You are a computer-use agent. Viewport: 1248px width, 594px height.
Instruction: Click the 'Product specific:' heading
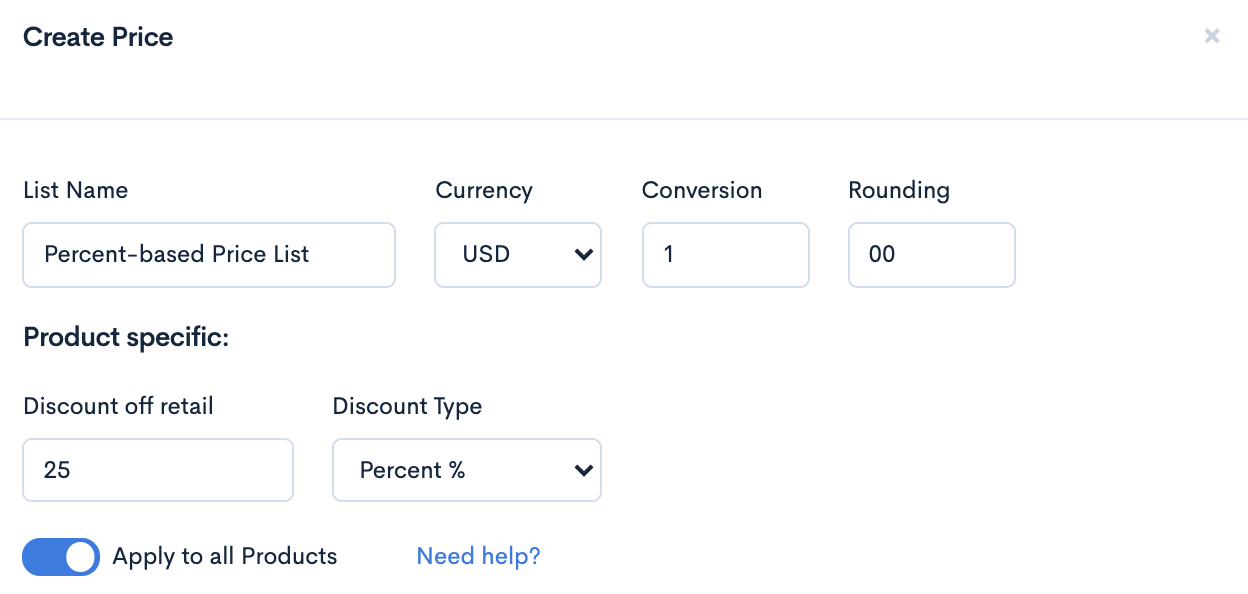(x=126, y=338)
